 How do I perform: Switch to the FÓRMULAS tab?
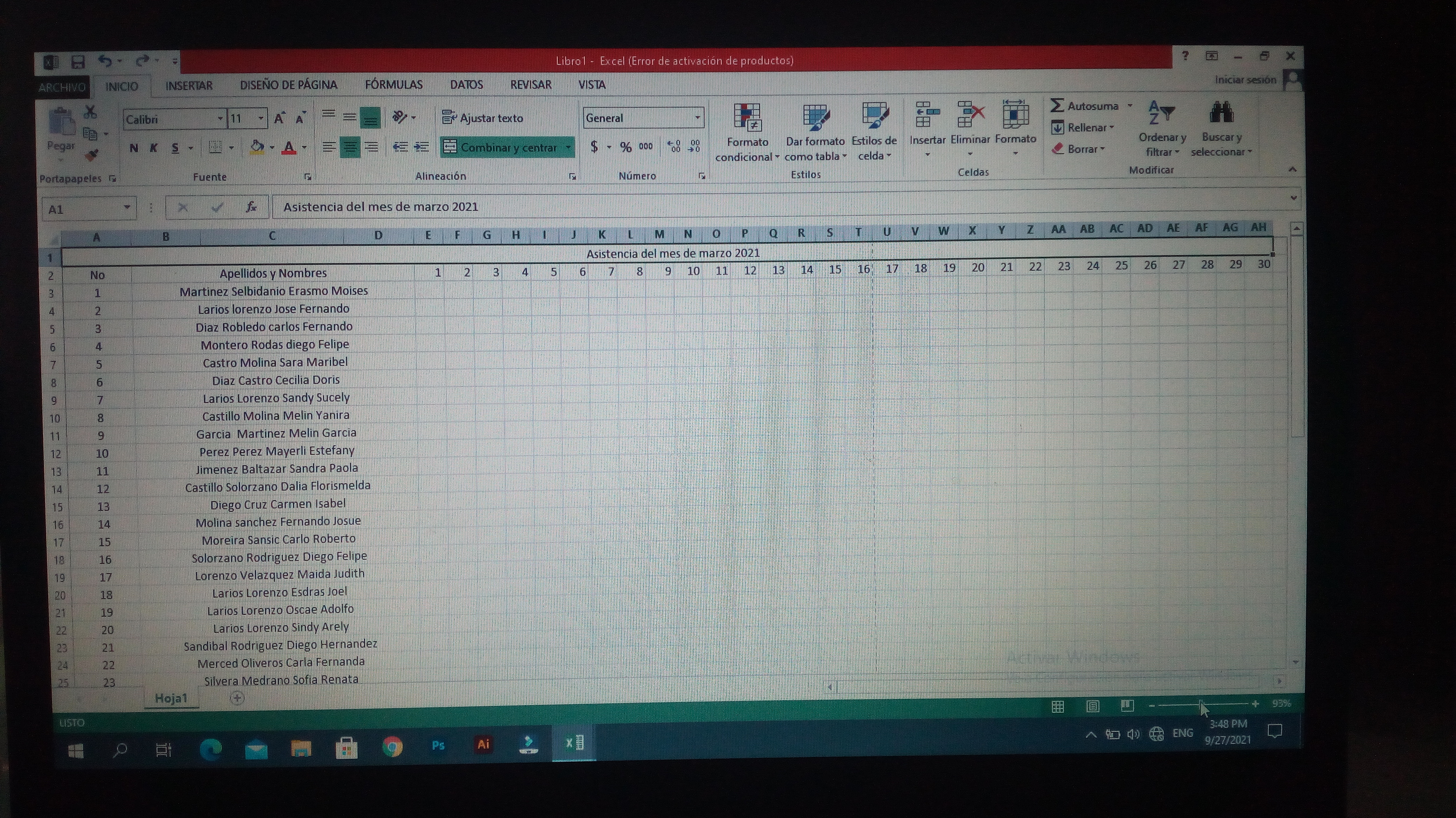pos(394,85)
